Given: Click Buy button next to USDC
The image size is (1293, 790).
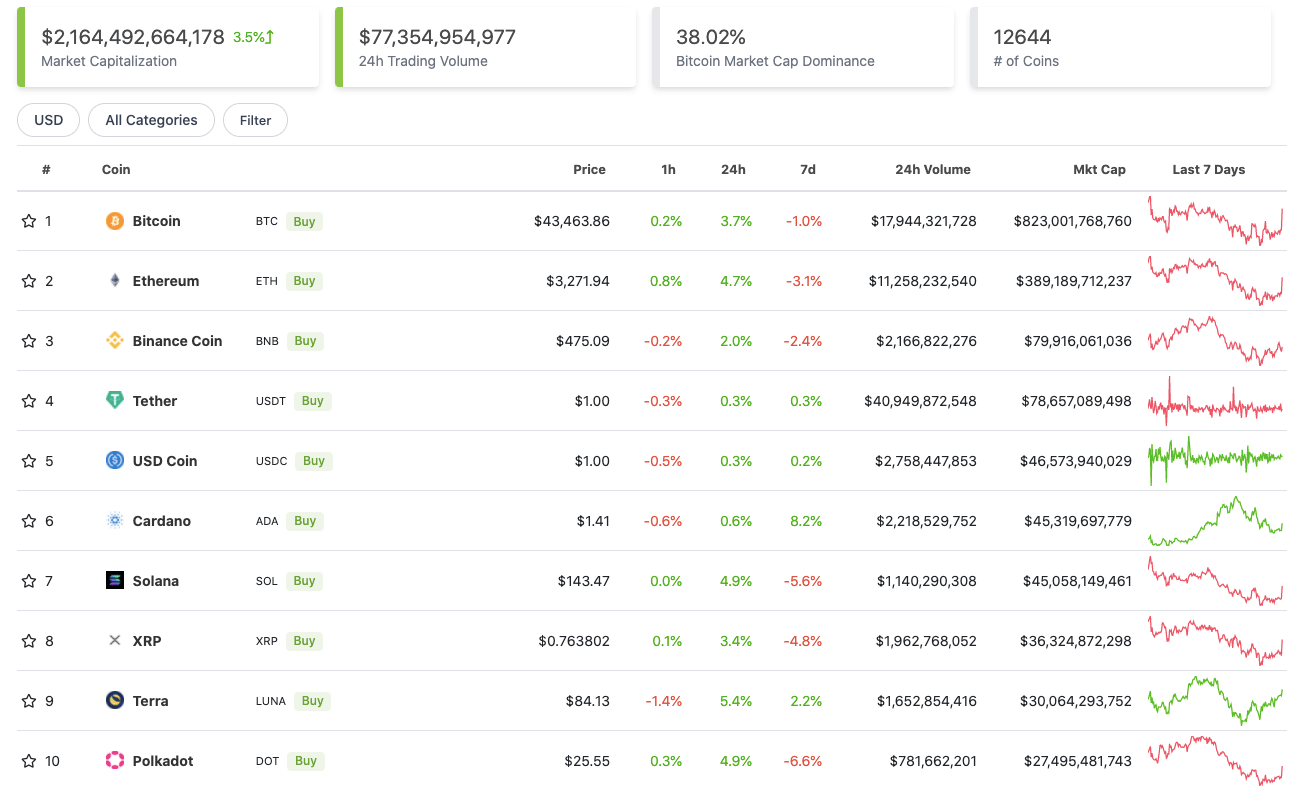Looking at the screenshot, I should [313, 461].
